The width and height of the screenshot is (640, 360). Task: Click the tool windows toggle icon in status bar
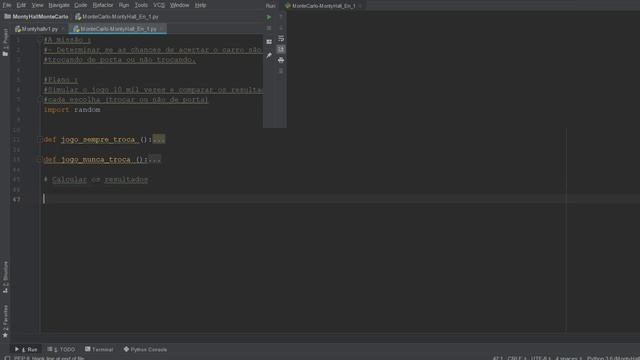tap(7, 358)
